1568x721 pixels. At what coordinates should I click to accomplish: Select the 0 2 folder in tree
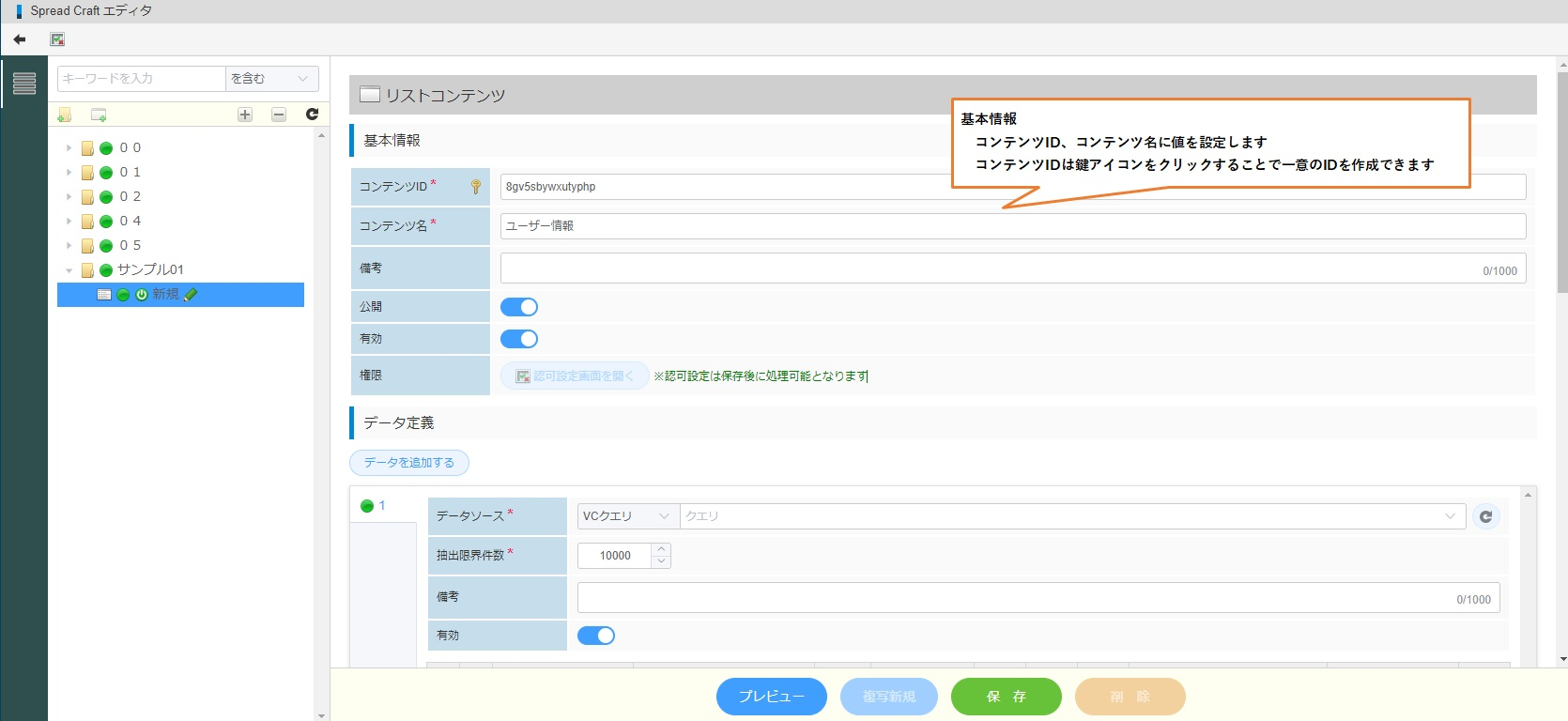pos(130,197)
